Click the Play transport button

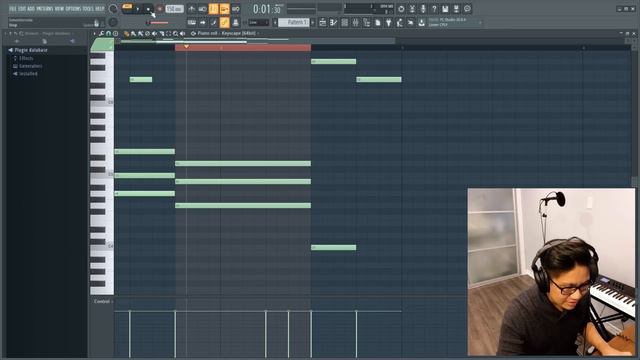pyautogui.click(x=138, y=9)
